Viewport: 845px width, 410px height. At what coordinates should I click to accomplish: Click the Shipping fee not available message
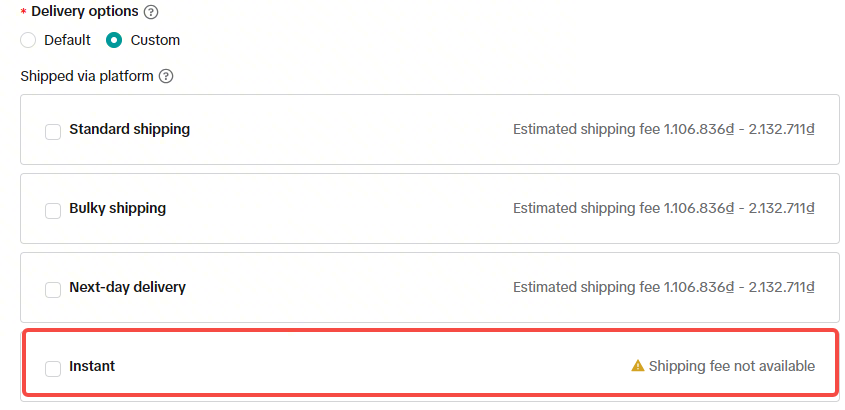coord(732,366)
